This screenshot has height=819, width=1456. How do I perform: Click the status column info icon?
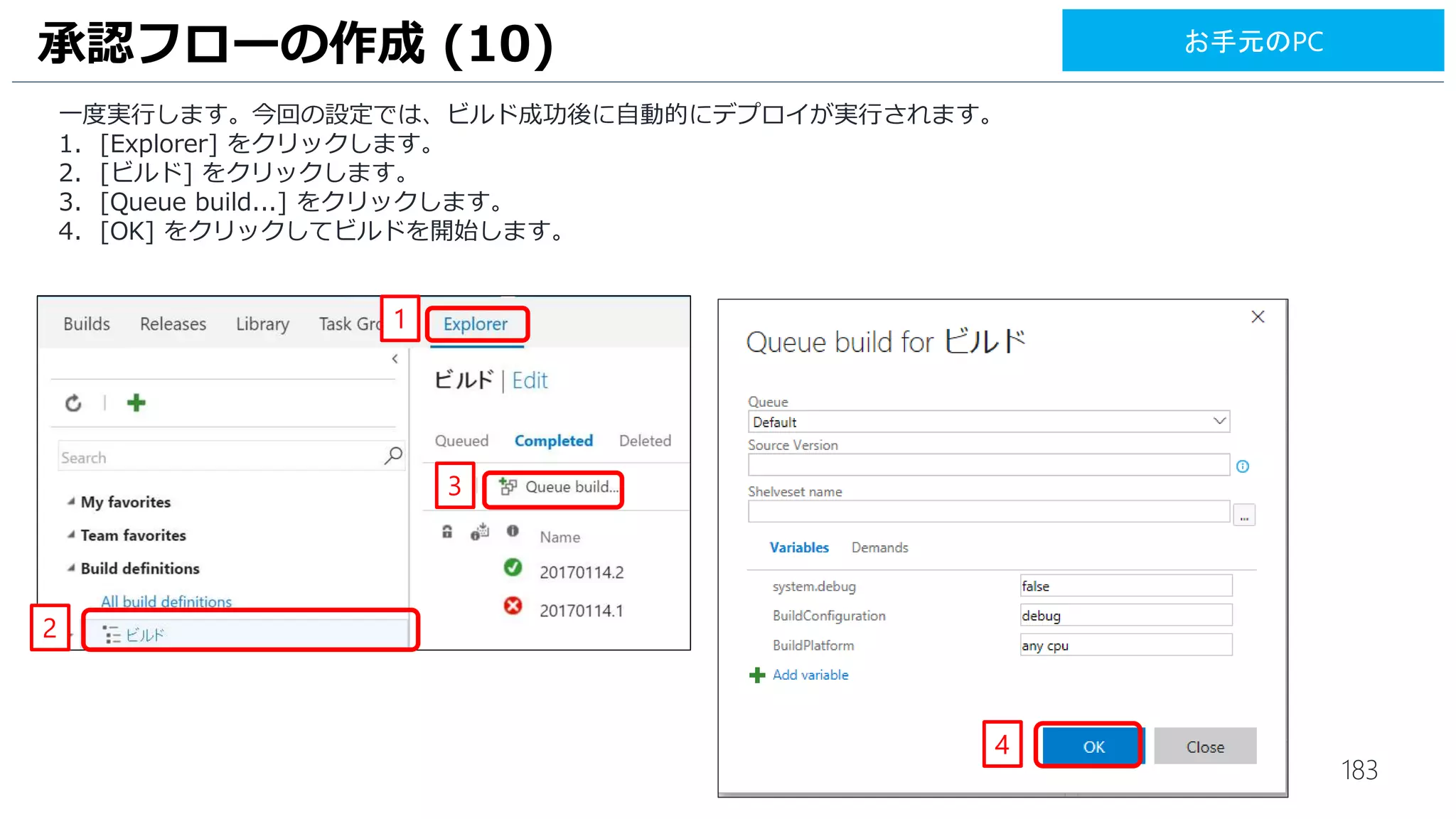click(x=513, y=531)
